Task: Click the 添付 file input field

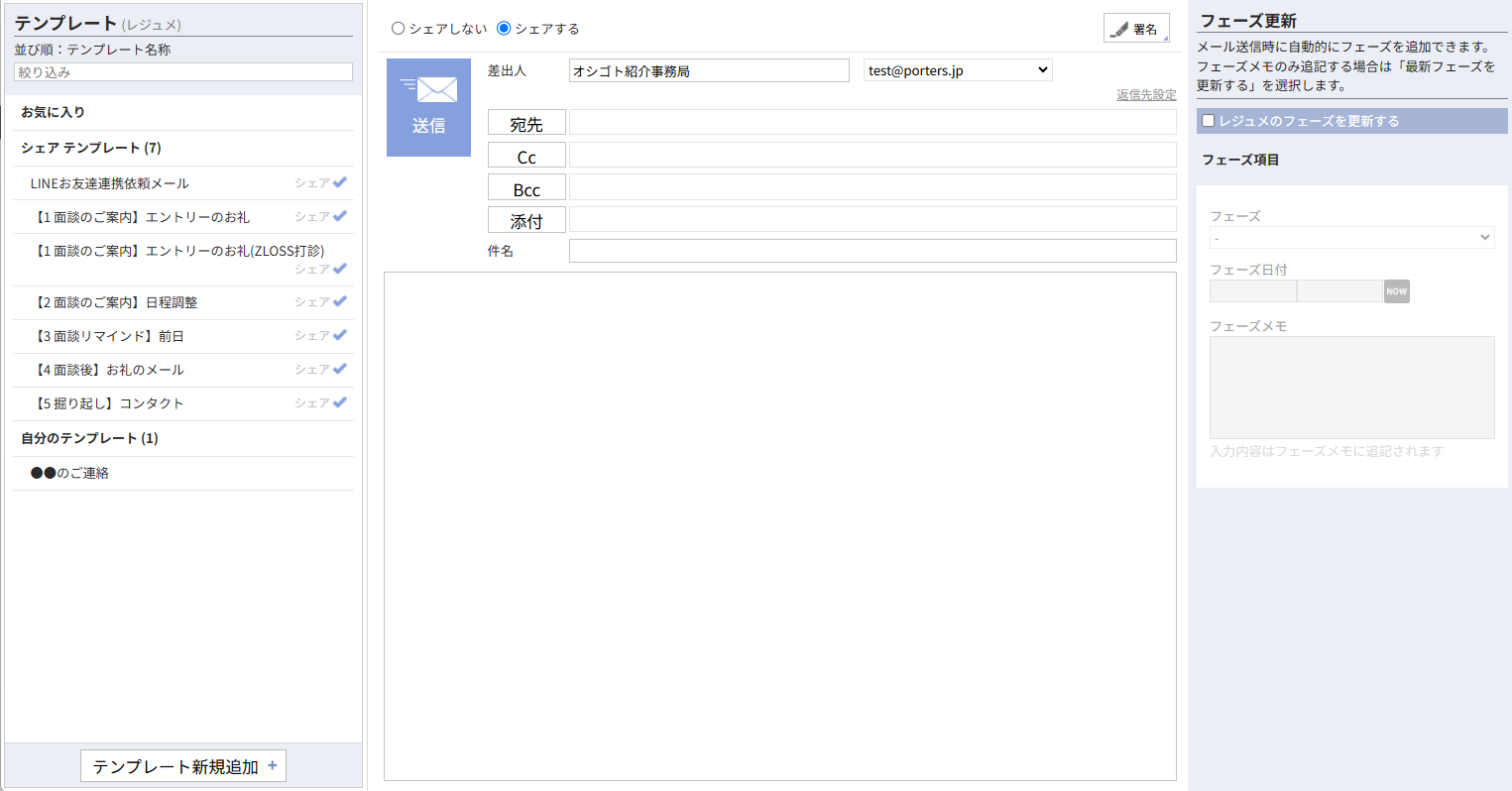Action: click(872, 219)
